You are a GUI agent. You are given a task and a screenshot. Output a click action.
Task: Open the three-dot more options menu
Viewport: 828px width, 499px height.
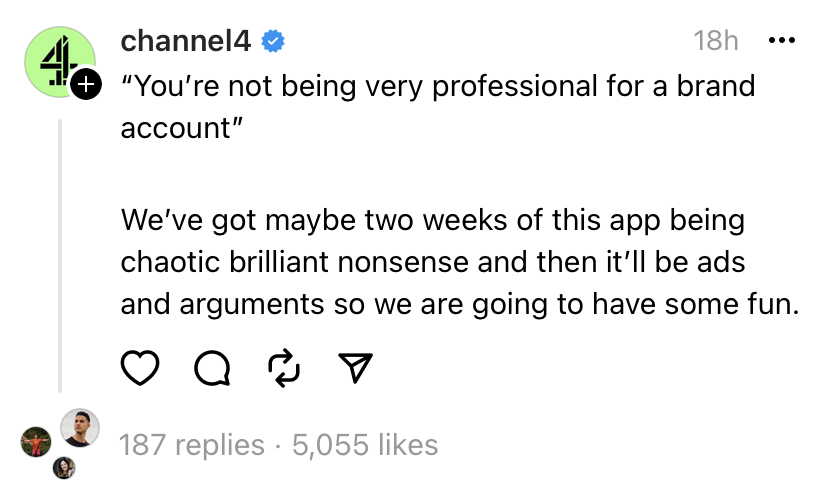pyautogui.click(x=780, y=41)
